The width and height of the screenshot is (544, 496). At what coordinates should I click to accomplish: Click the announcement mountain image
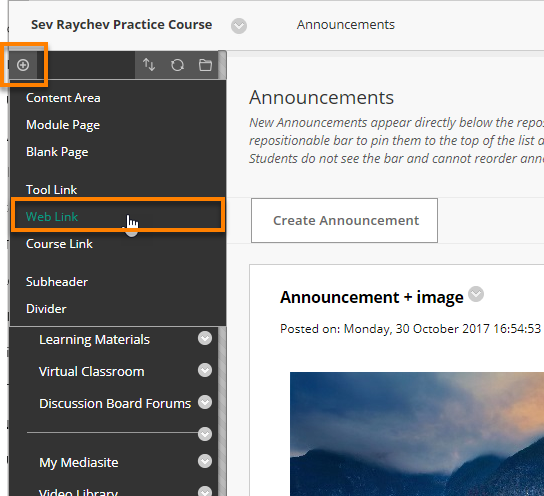pos(417,434)
